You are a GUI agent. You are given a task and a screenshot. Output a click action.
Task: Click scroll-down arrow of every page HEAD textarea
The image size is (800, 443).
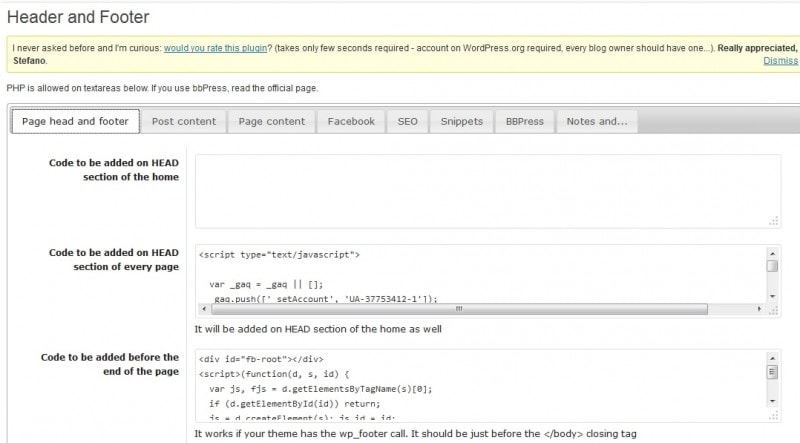click(772, 296)
